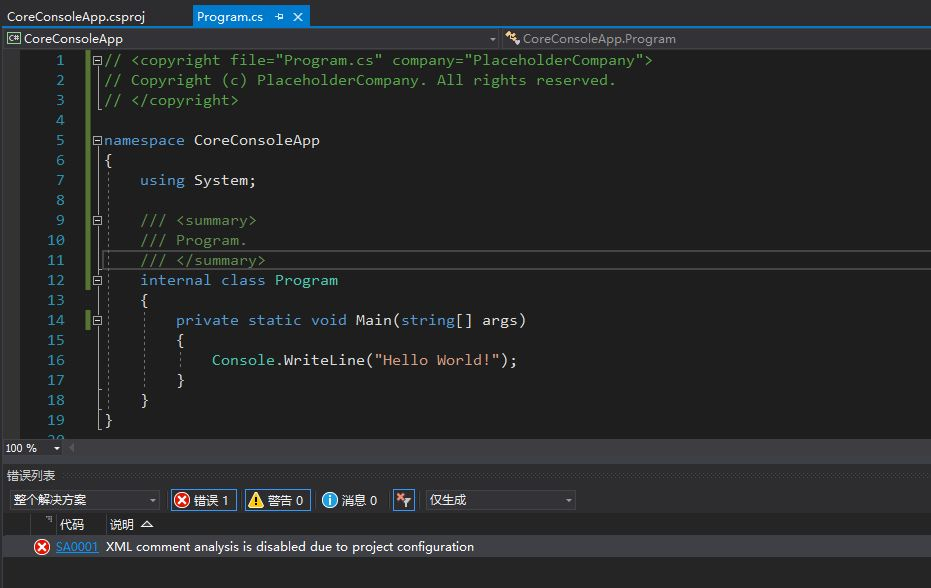931x588 pixels.
Task: Click the clear filter icon in error list
Action: coord(404,500)
